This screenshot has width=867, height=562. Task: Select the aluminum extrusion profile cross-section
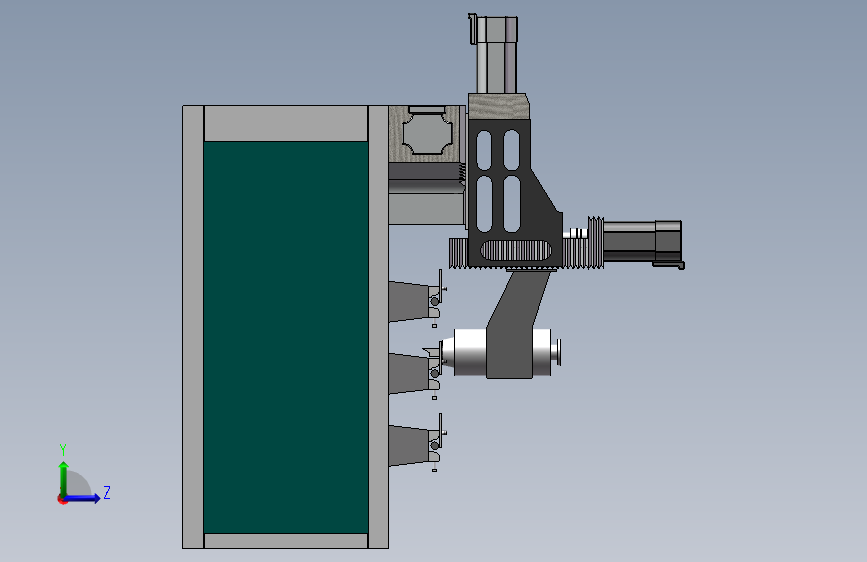tap(428, 133)
